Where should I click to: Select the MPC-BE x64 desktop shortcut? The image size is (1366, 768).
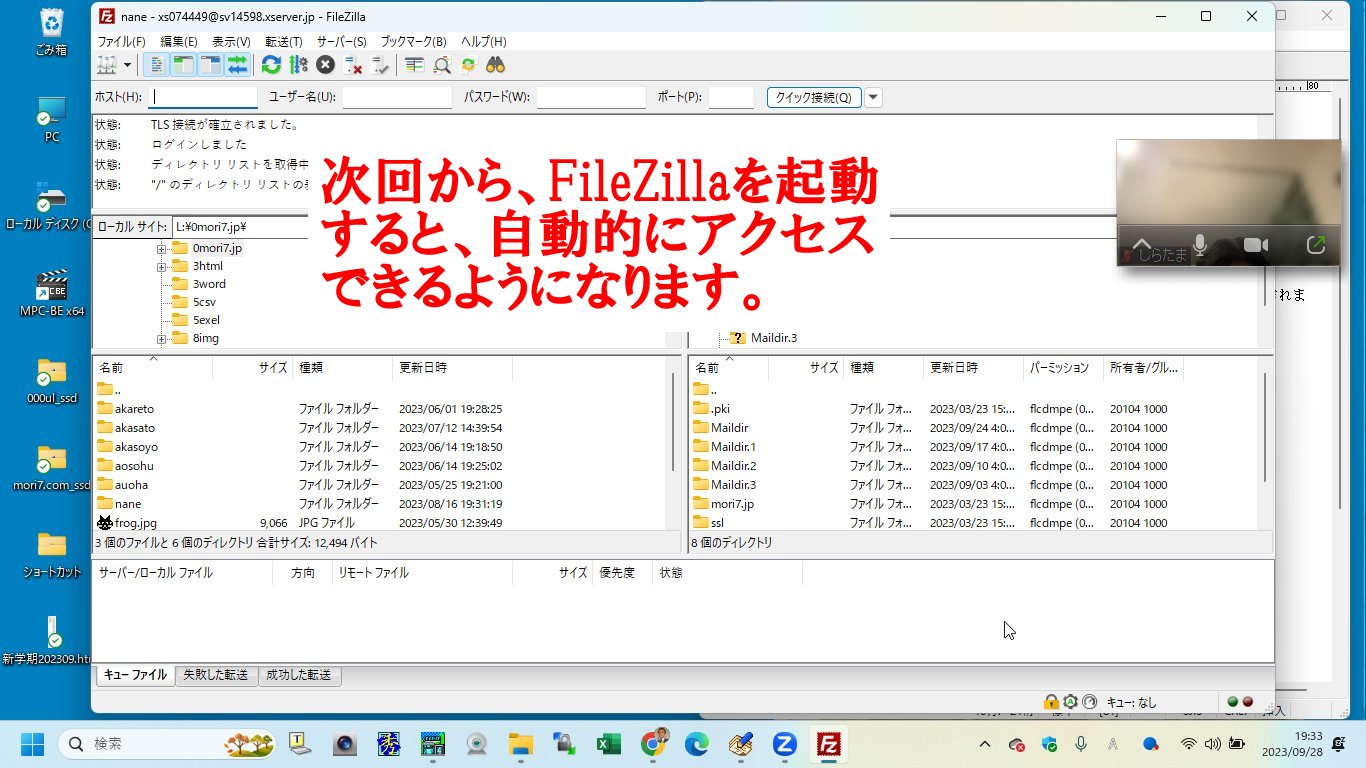click(x=52, y=293)
